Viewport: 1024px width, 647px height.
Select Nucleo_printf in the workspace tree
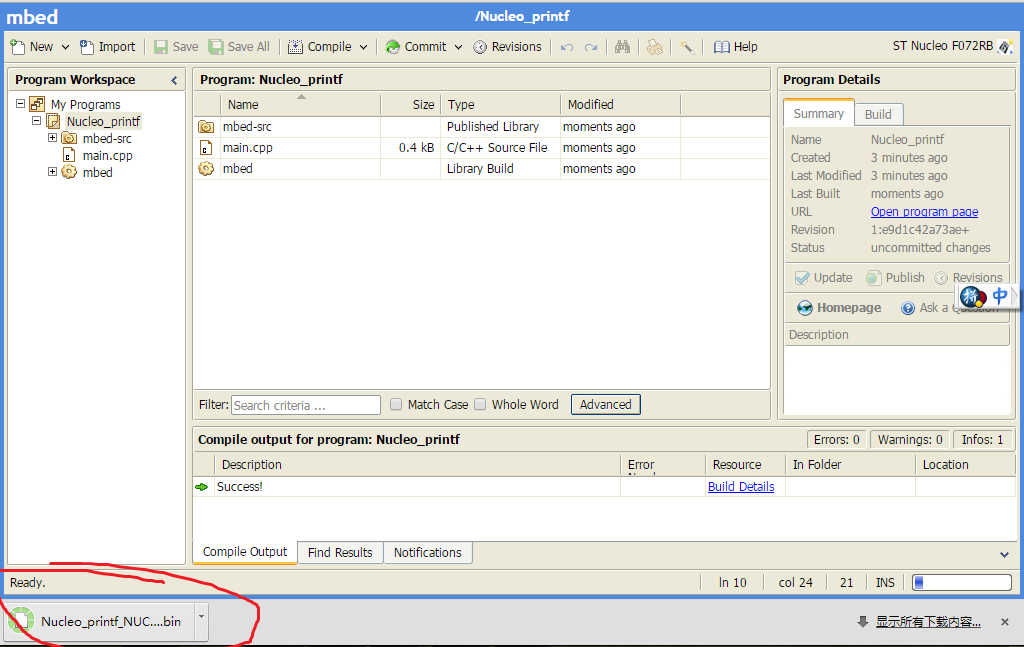(103, 121)
